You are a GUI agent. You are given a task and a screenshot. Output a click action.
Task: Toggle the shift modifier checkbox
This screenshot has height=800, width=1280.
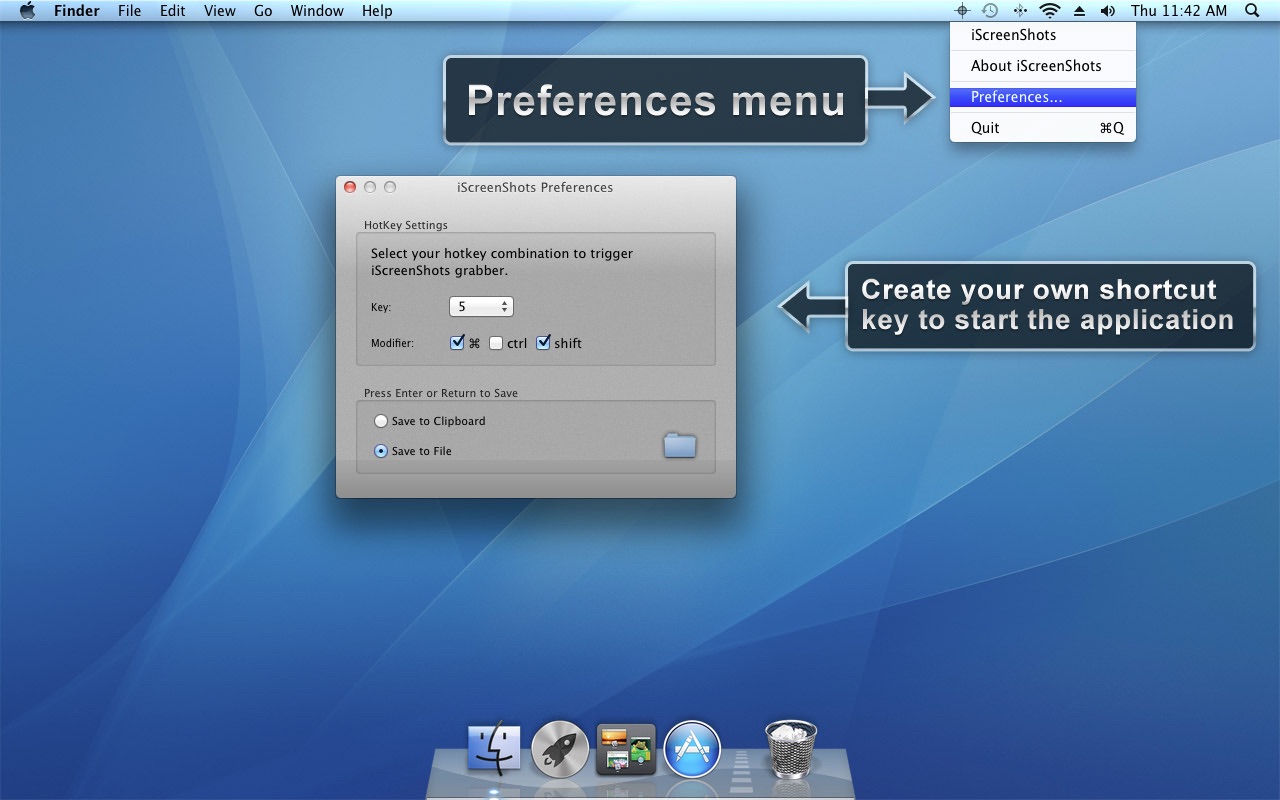click(543, 343)
